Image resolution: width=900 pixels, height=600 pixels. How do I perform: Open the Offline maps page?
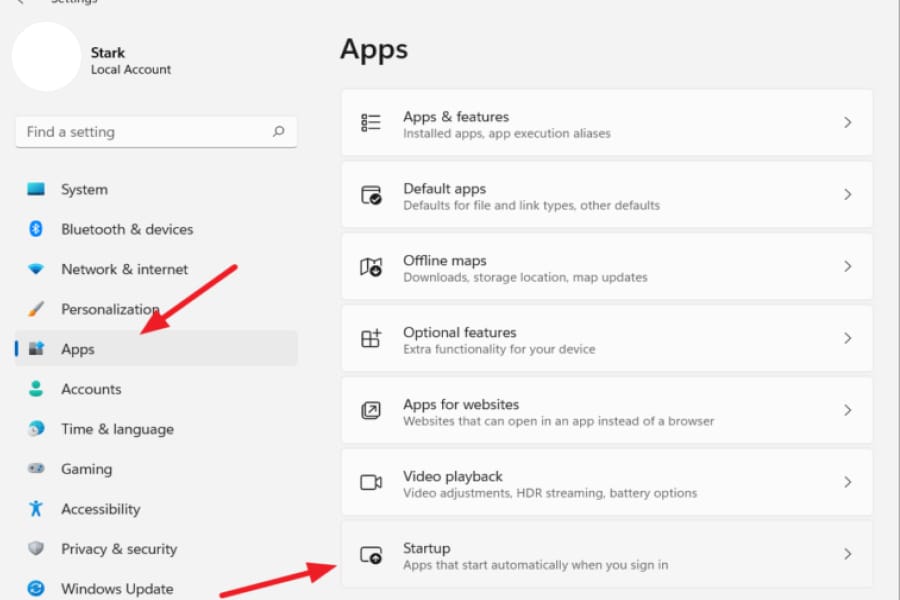click(x=607, y=266)
